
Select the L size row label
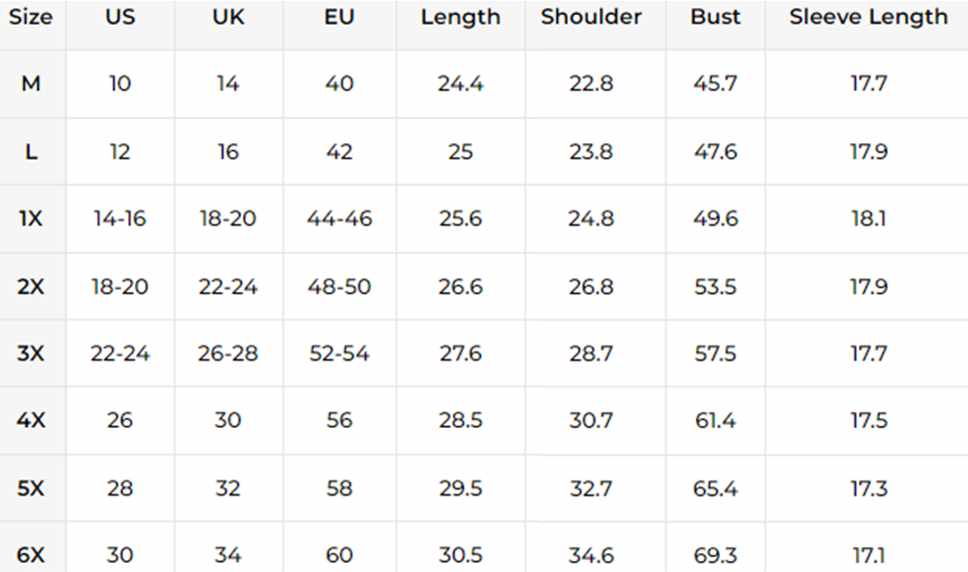[x=31, y=151]
